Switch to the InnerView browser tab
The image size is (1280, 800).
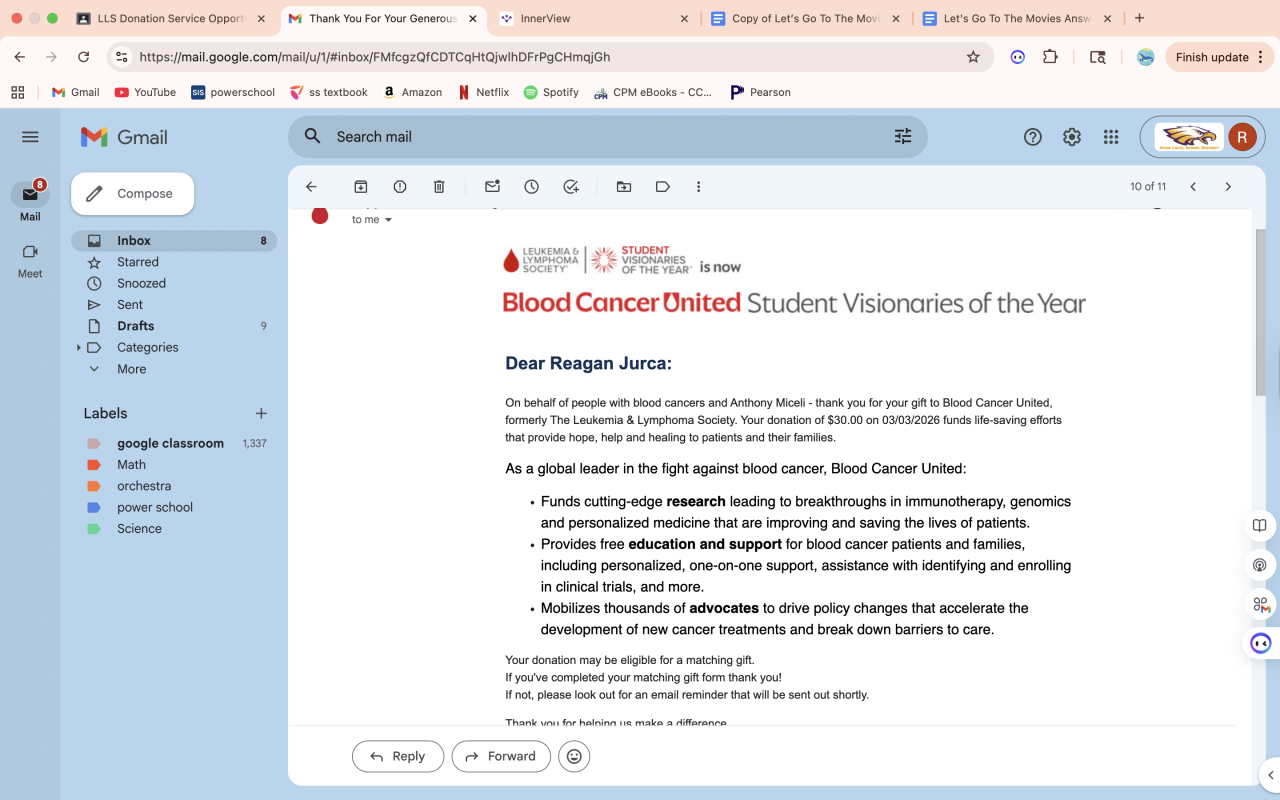click(590, 18)
